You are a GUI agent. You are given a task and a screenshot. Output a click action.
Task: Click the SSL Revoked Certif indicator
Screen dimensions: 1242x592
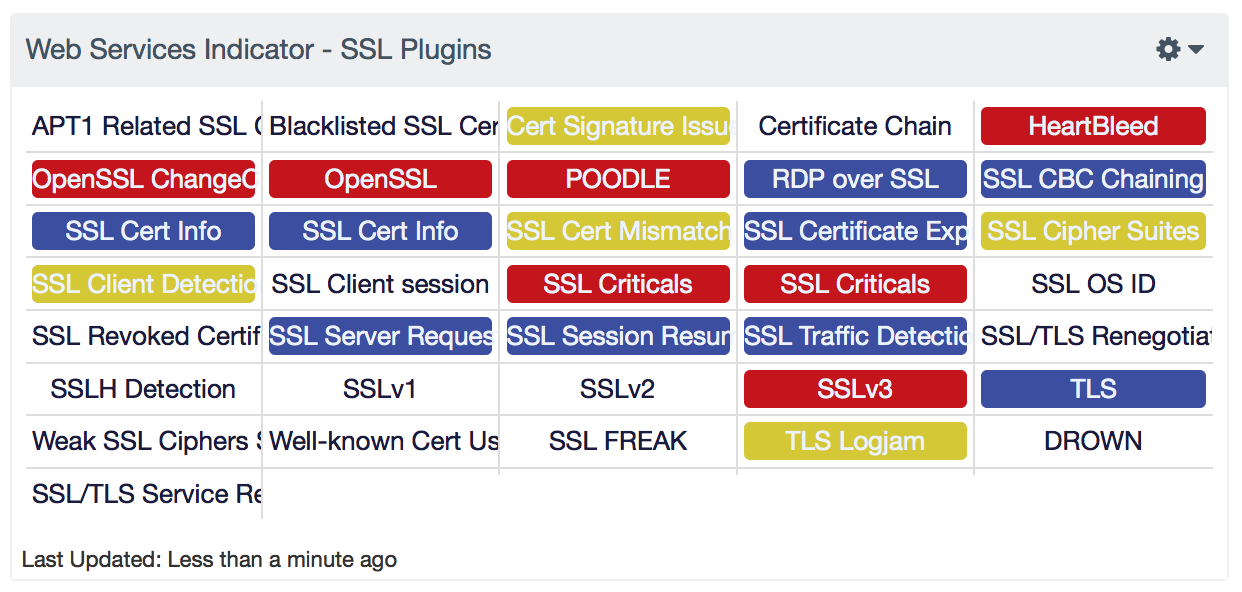[x=144, y=336]
